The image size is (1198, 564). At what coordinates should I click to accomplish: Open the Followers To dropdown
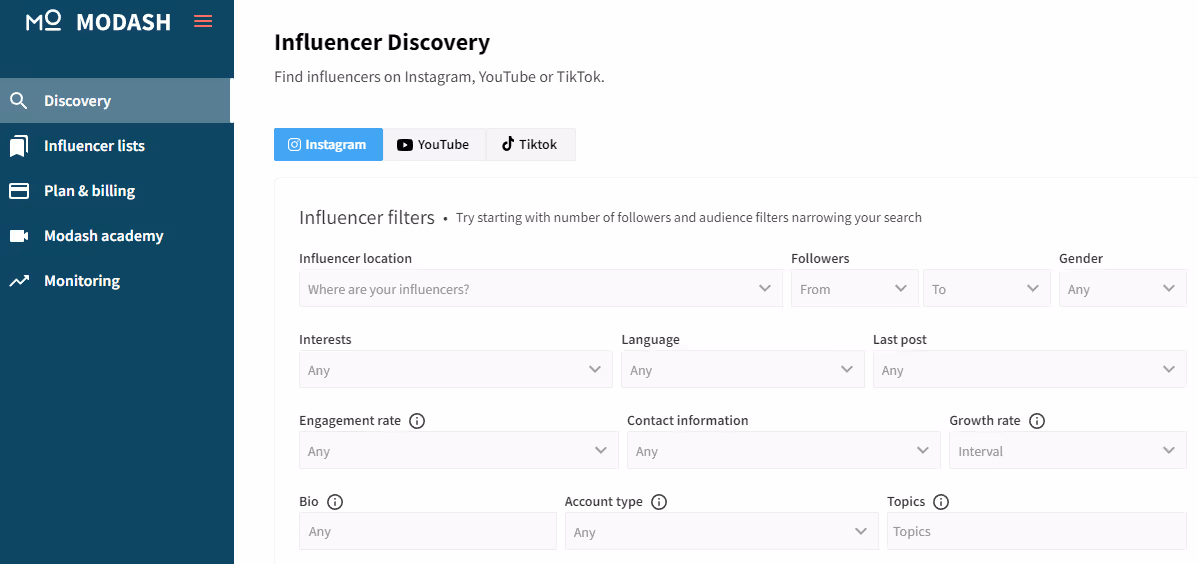987,289
